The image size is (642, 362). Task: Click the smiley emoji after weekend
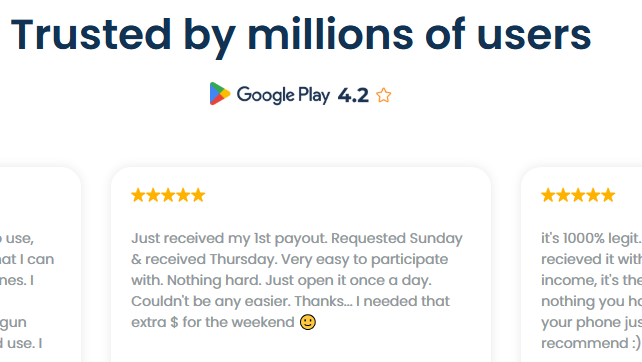(x=308, y=322)
